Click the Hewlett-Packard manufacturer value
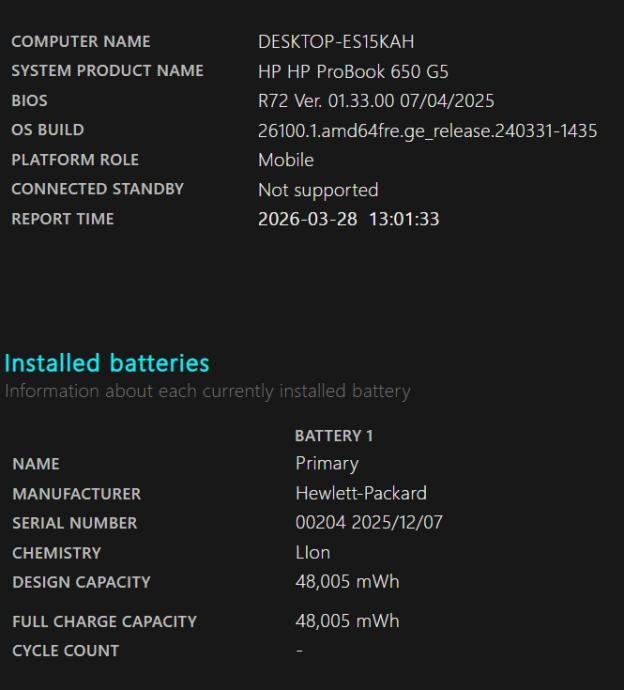The width and height of the screenshot is (624, 690). pos(361,494)
